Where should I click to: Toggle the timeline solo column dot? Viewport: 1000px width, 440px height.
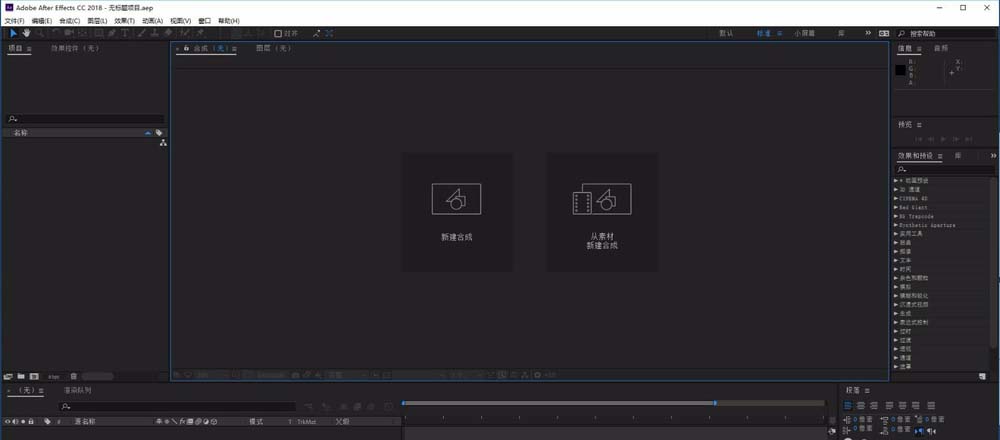(23, 422)
